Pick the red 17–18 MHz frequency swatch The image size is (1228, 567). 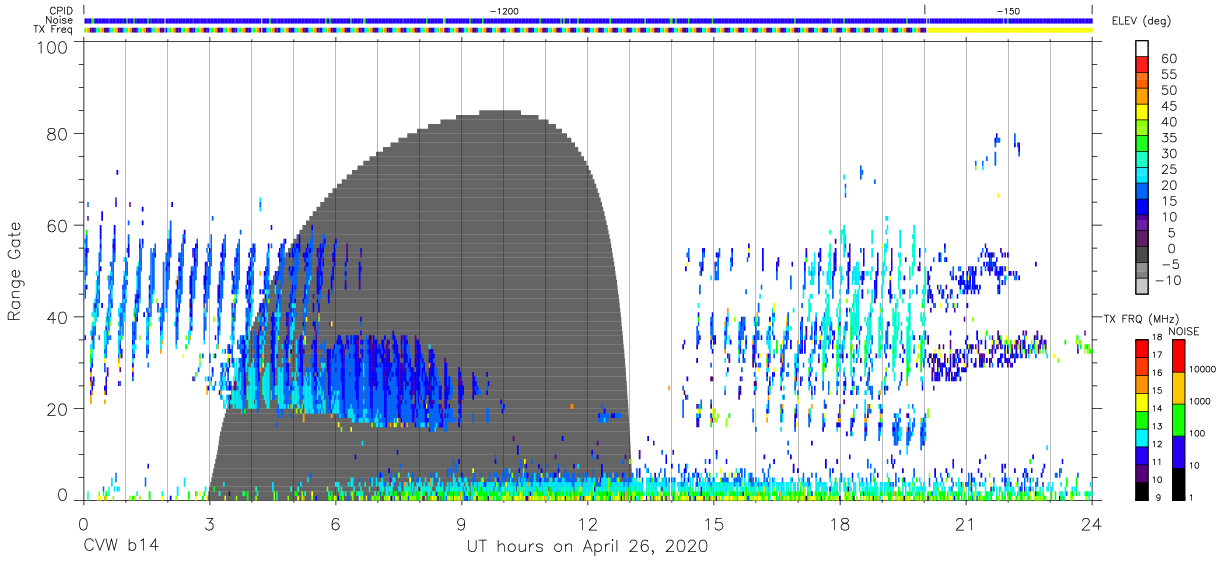(1142, 348)
